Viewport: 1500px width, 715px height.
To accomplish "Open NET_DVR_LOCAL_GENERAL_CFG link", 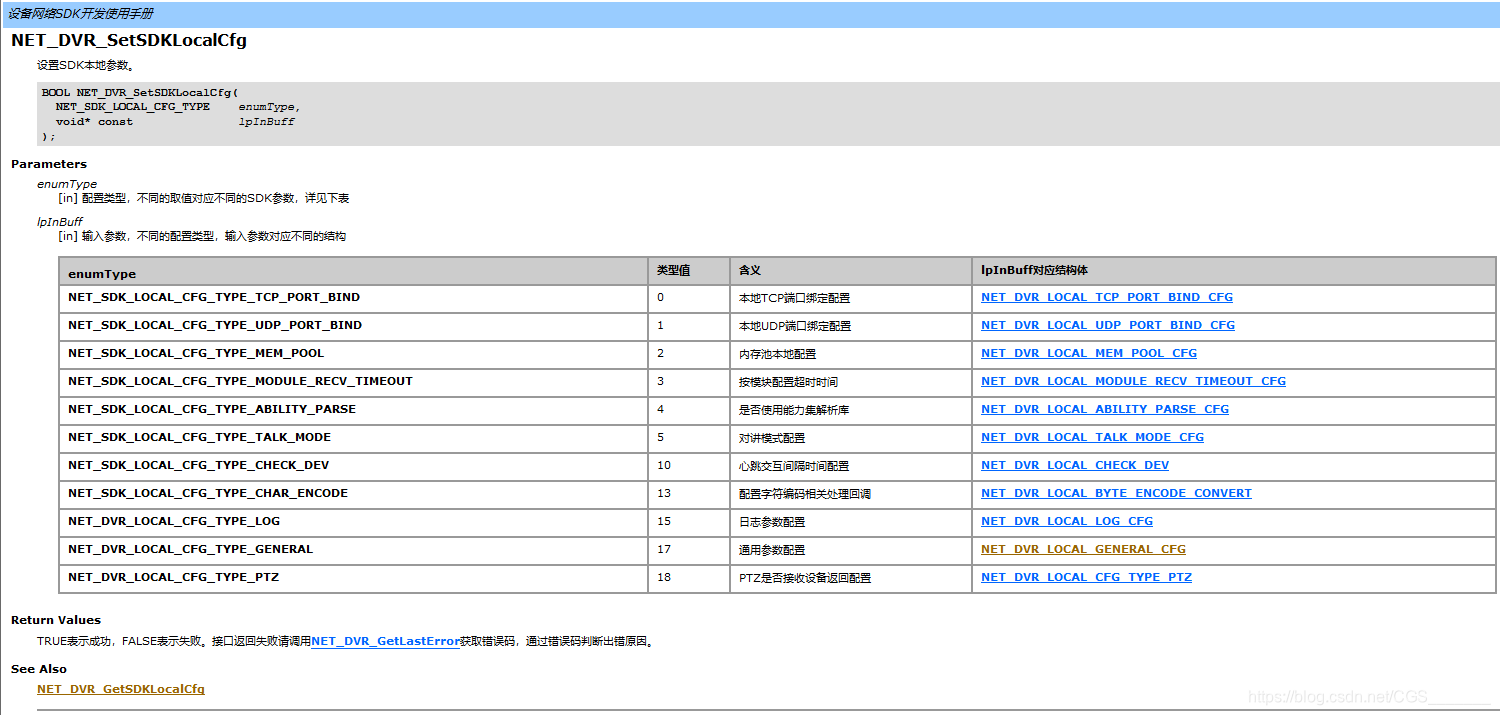I will [x=1083, y=549].
